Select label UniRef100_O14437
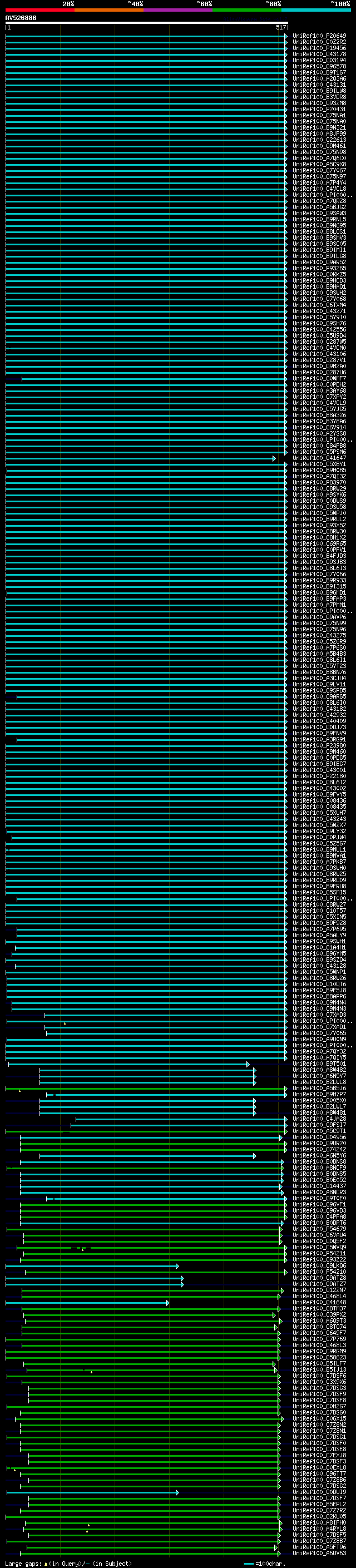The image size is (356, 1568). click(x=319, y=1186)
